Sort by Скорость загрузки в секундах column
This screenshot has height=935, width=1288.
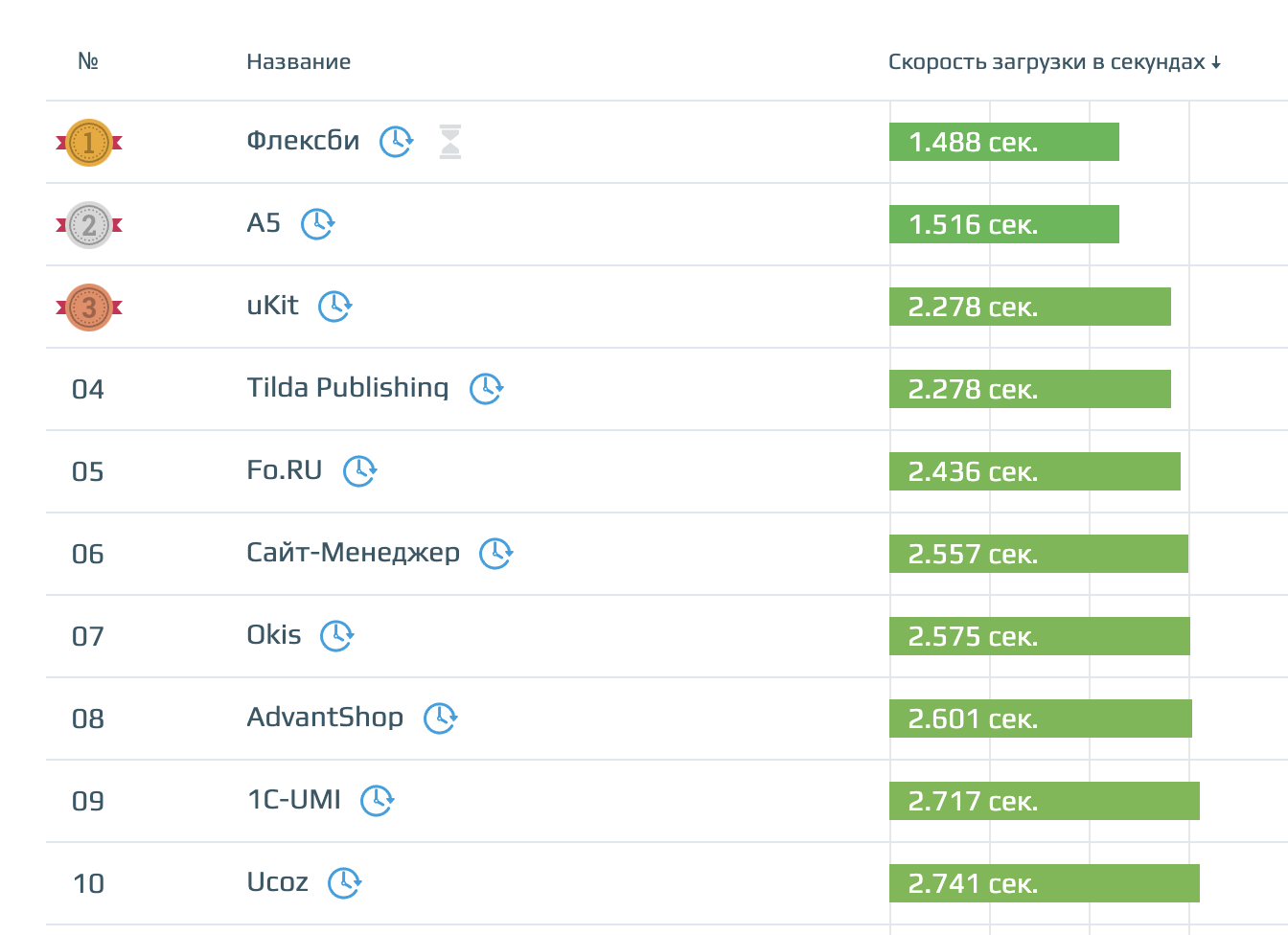[x=1054, y=62]
